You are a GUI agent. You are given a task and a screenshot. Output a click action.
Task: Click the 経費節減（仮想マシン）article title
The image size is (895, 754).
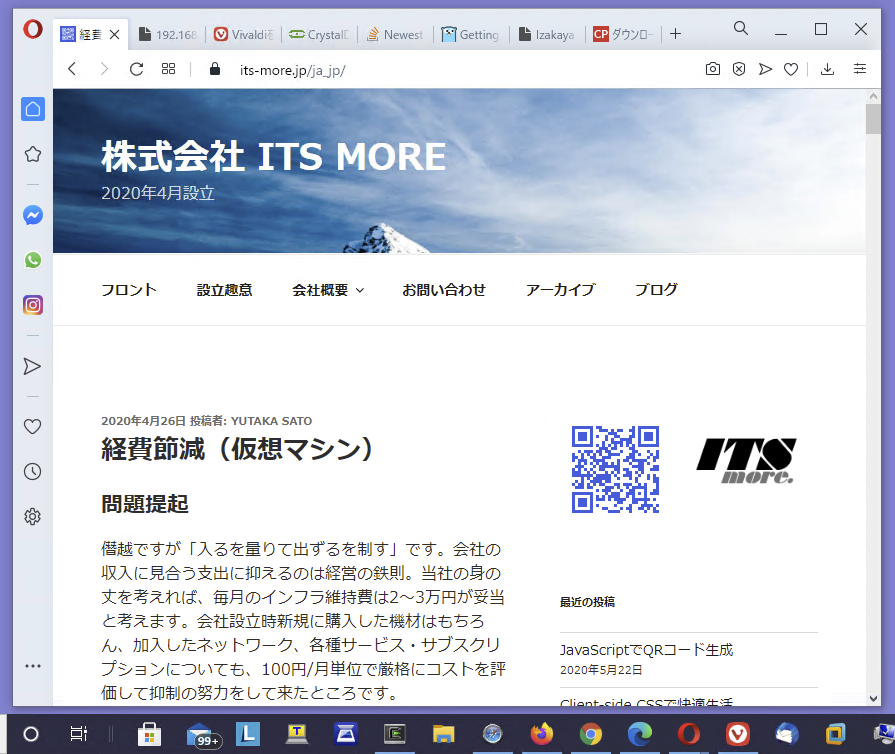click(238, 450)
